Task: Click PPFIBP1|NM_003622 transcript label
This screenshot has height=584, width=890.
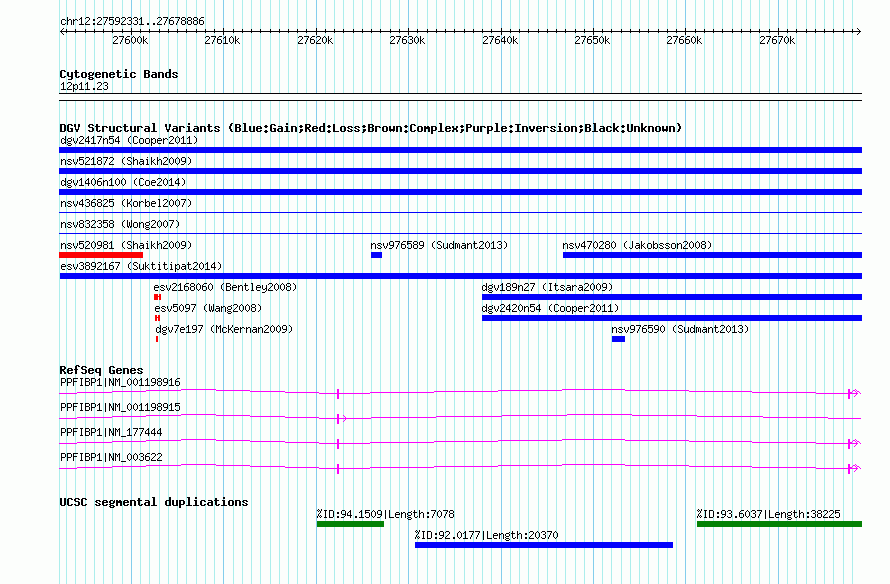Action: tap(111, 457)
